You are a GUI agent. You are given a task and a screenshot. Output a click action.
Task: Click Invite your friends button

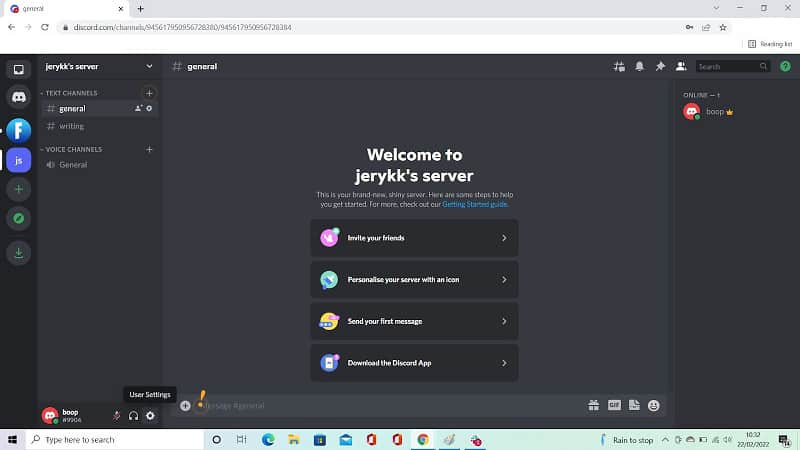tap(414, 238)
